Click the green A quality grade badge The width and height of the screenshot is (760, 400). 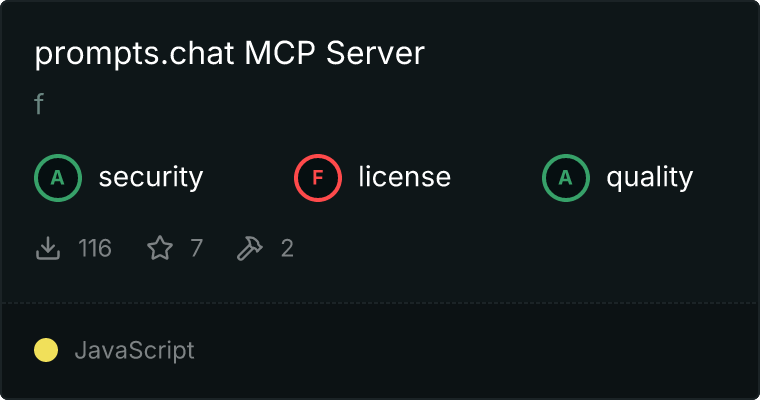click(x=566, y=178)
